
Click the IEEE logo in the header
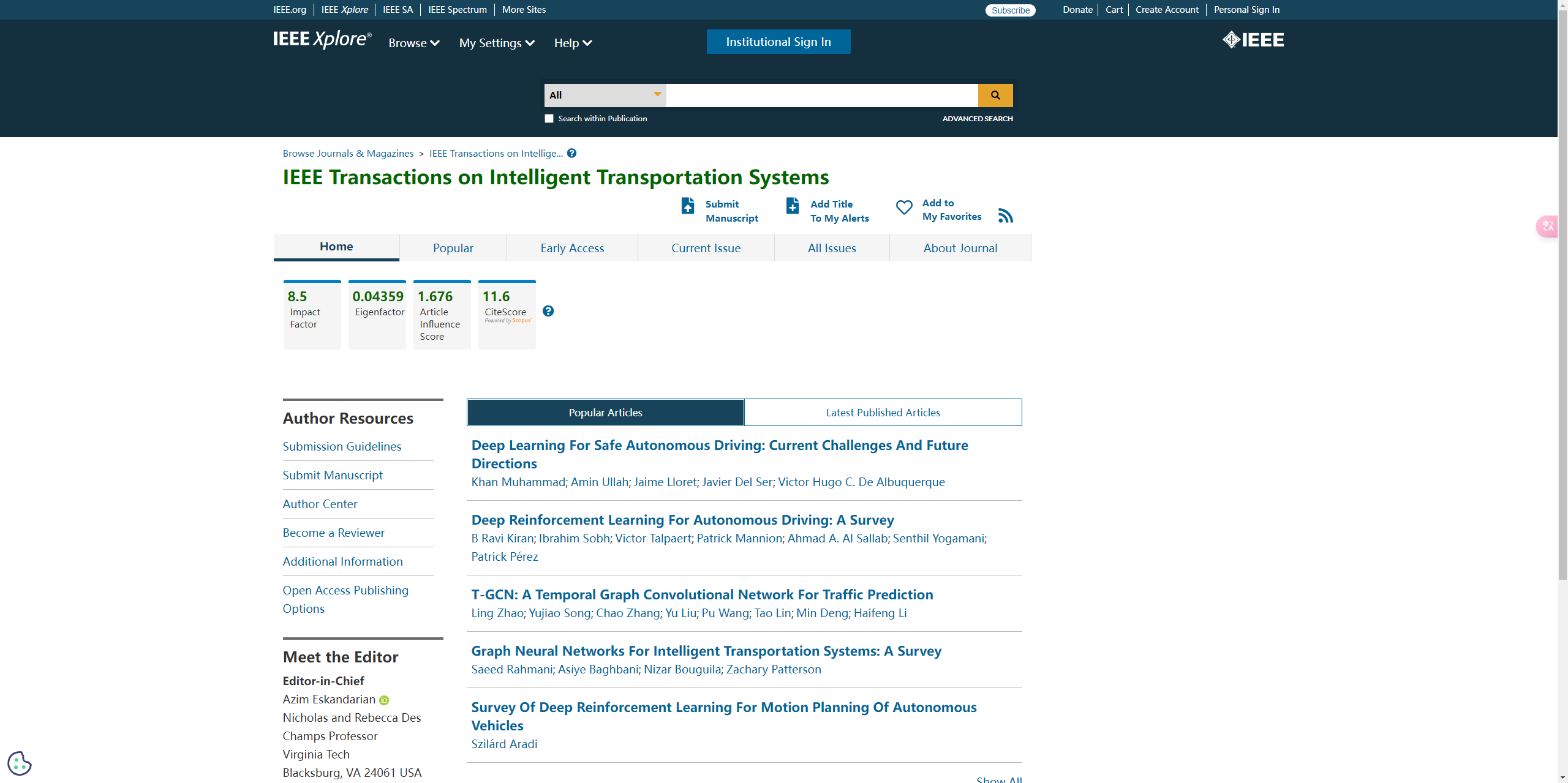pos(1253,40)
